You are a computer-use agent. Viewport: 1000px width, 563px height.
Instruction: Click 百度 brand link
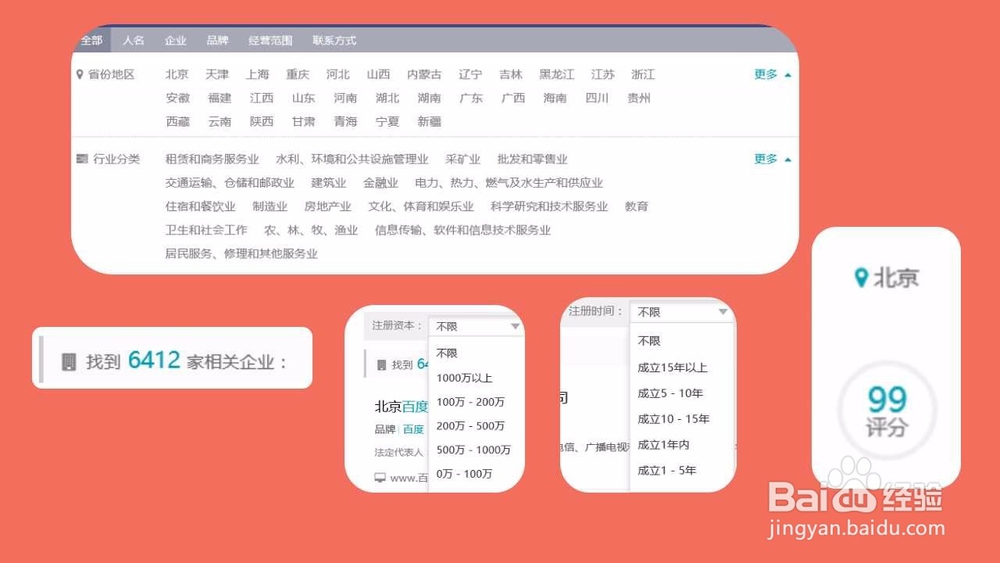413,430
